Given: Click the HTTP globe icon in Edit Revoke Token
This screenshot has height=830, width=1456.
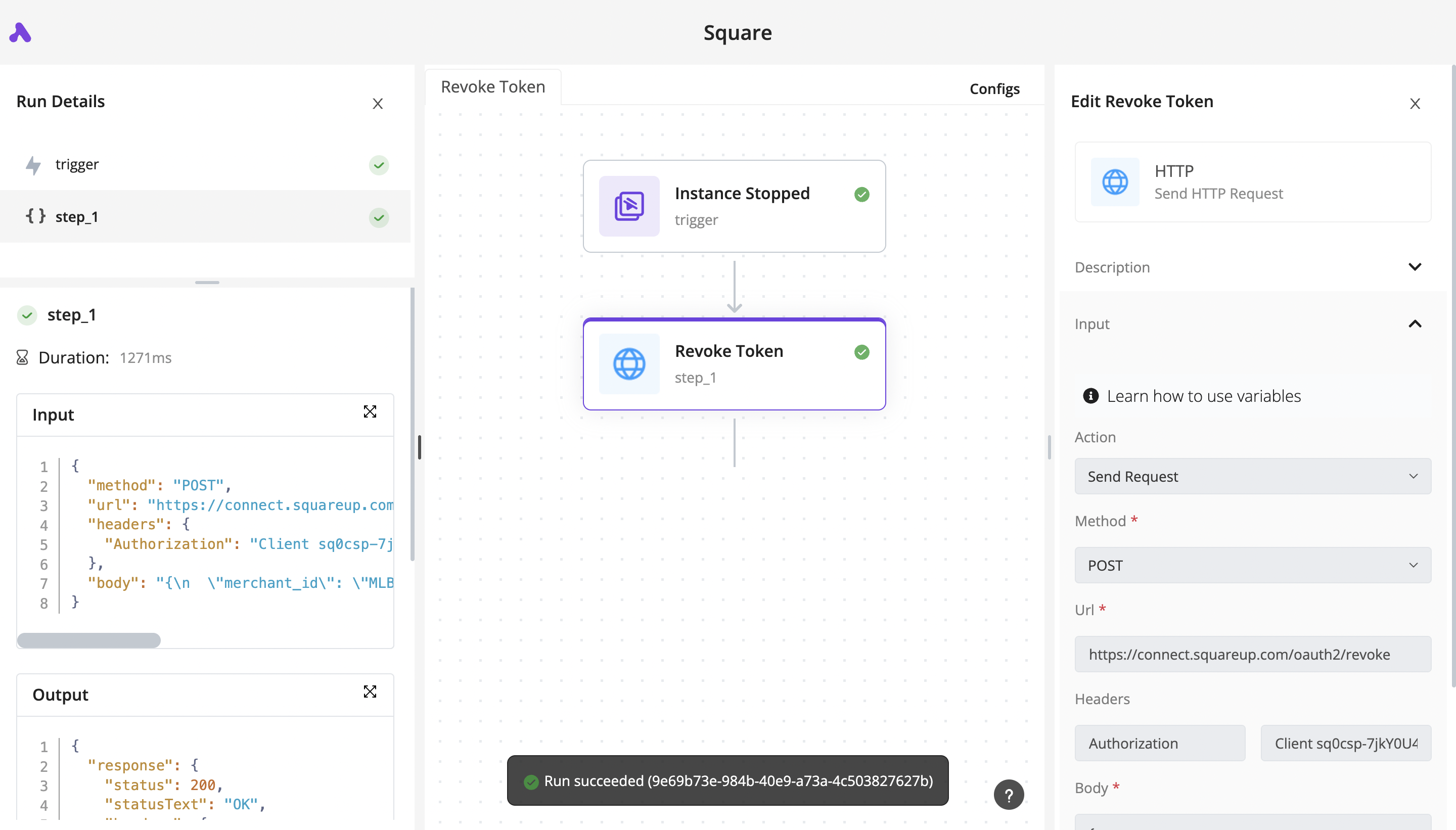Looking at the screenshot, I should pos(1115,182).
